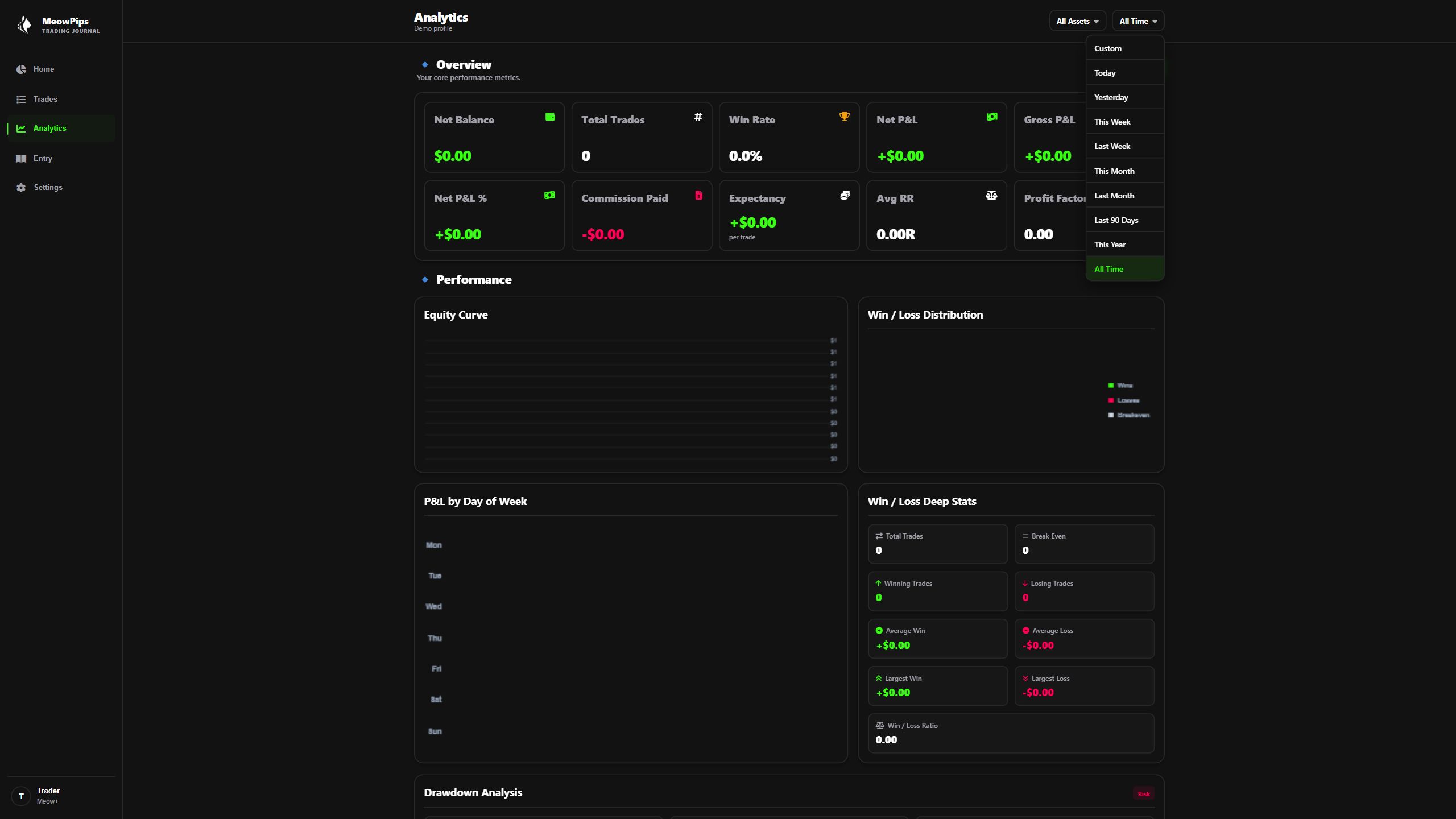Image resolution: width=1456 pixels, height=819 pixels.
Task: Pick Last 90 Days from period menu
Action: (1125, 220)
